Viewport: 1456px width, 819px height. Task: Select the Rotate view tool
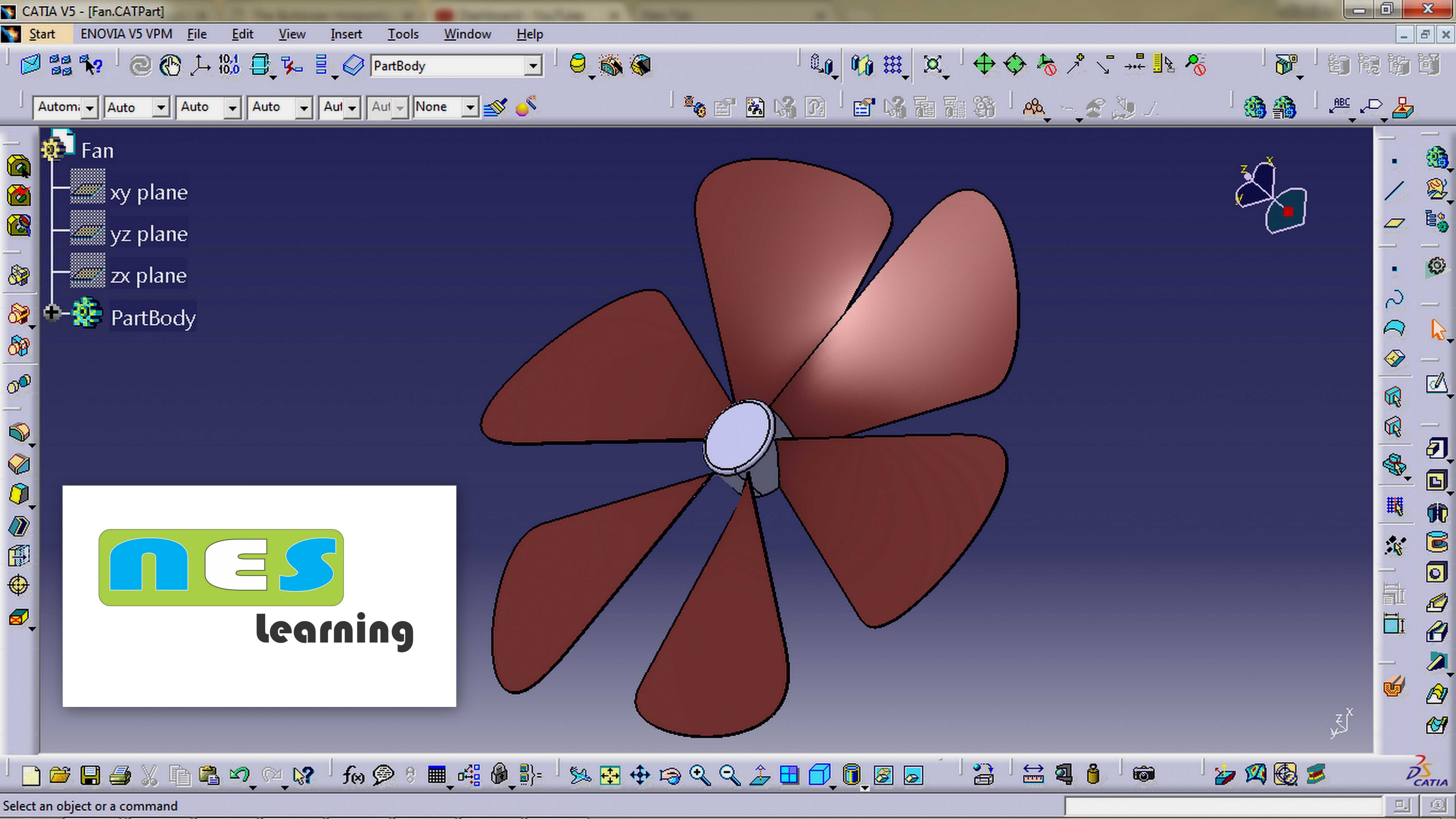tap(670, 775)
